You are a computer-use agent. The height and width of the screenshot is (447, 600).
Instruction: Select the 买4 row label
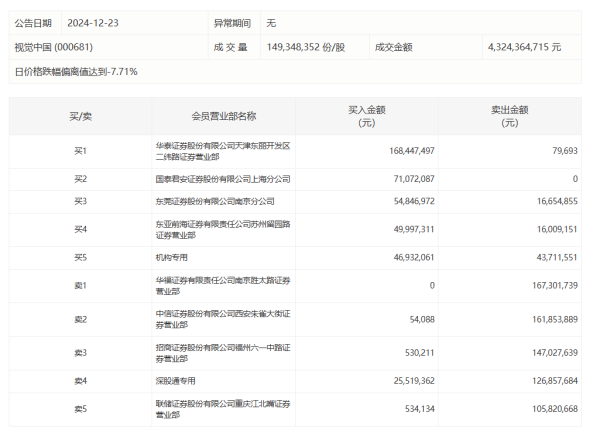(x=80, y=230)
